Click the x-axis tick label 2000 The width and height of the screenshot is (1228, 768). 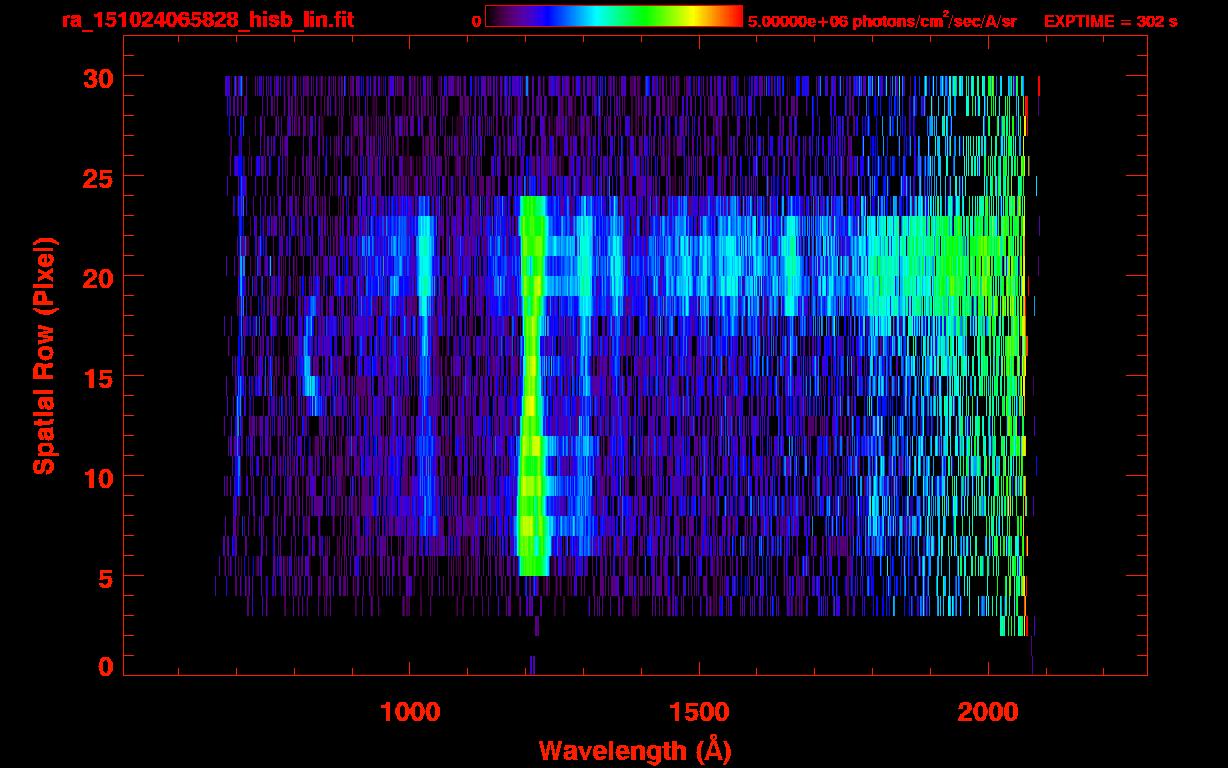coord(988,712)
